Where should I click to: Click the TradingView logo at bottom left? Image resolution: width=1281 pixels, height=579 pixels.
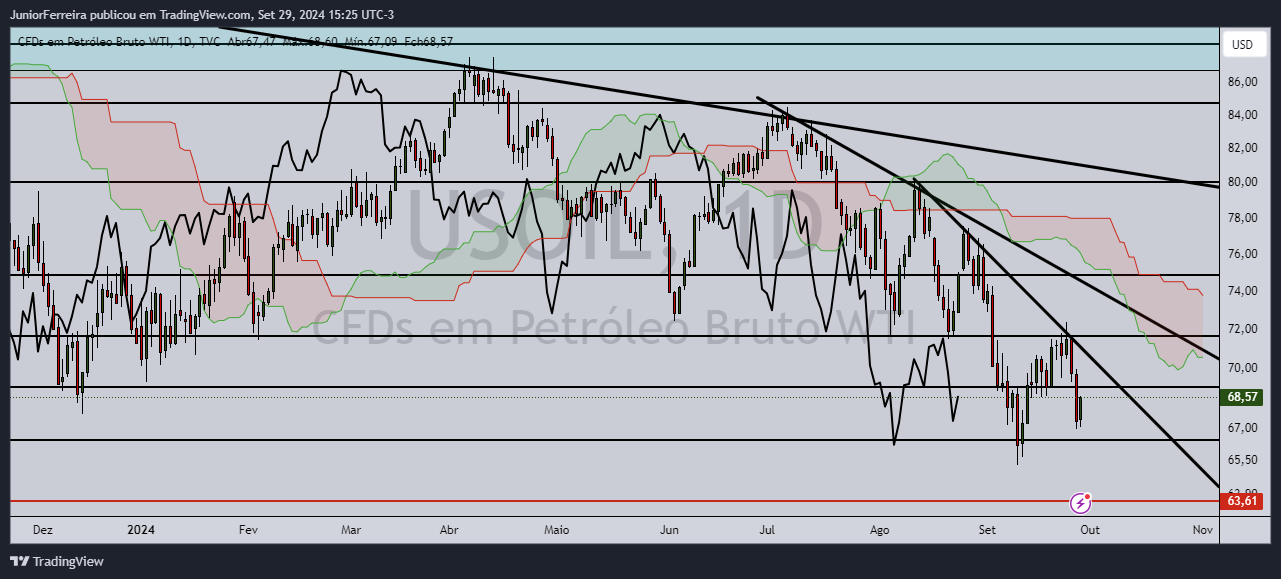click(x=56, y=561)
